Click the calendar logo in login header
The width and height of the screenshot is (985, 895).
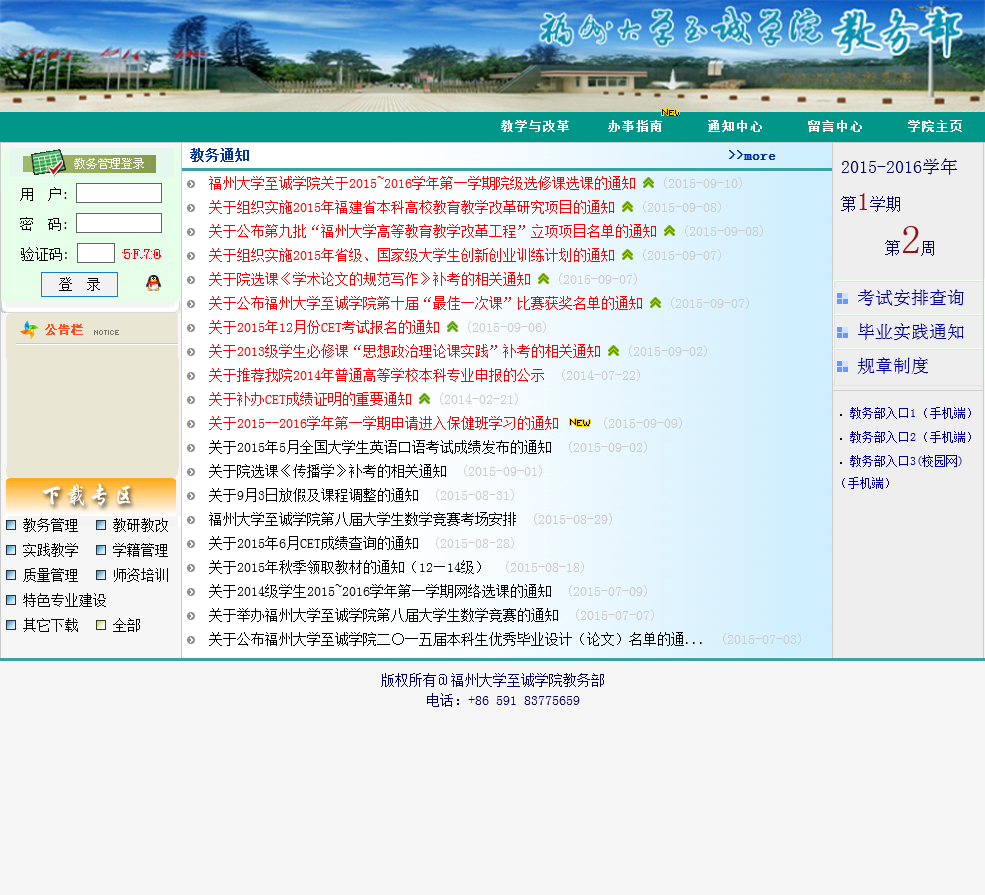48,163
